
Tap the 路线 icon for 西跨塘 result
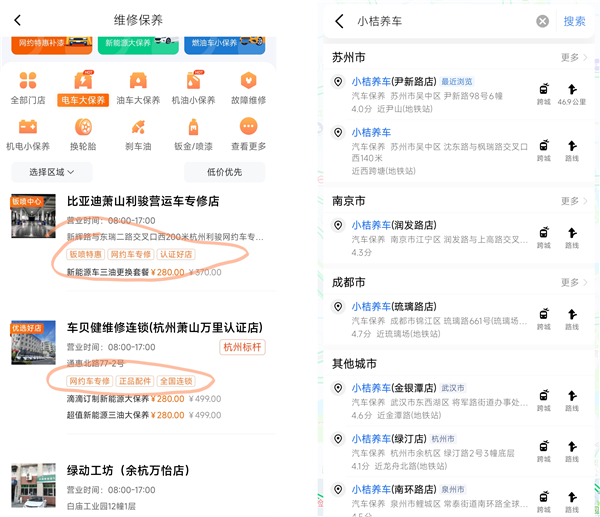(572, 151)
